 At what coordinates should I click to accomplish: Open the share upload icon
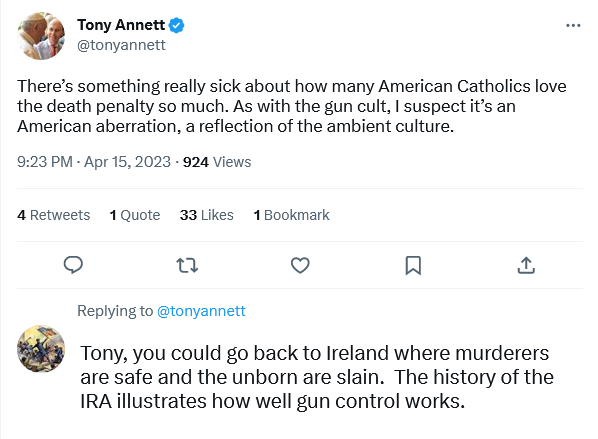click(x=526, y=265)
